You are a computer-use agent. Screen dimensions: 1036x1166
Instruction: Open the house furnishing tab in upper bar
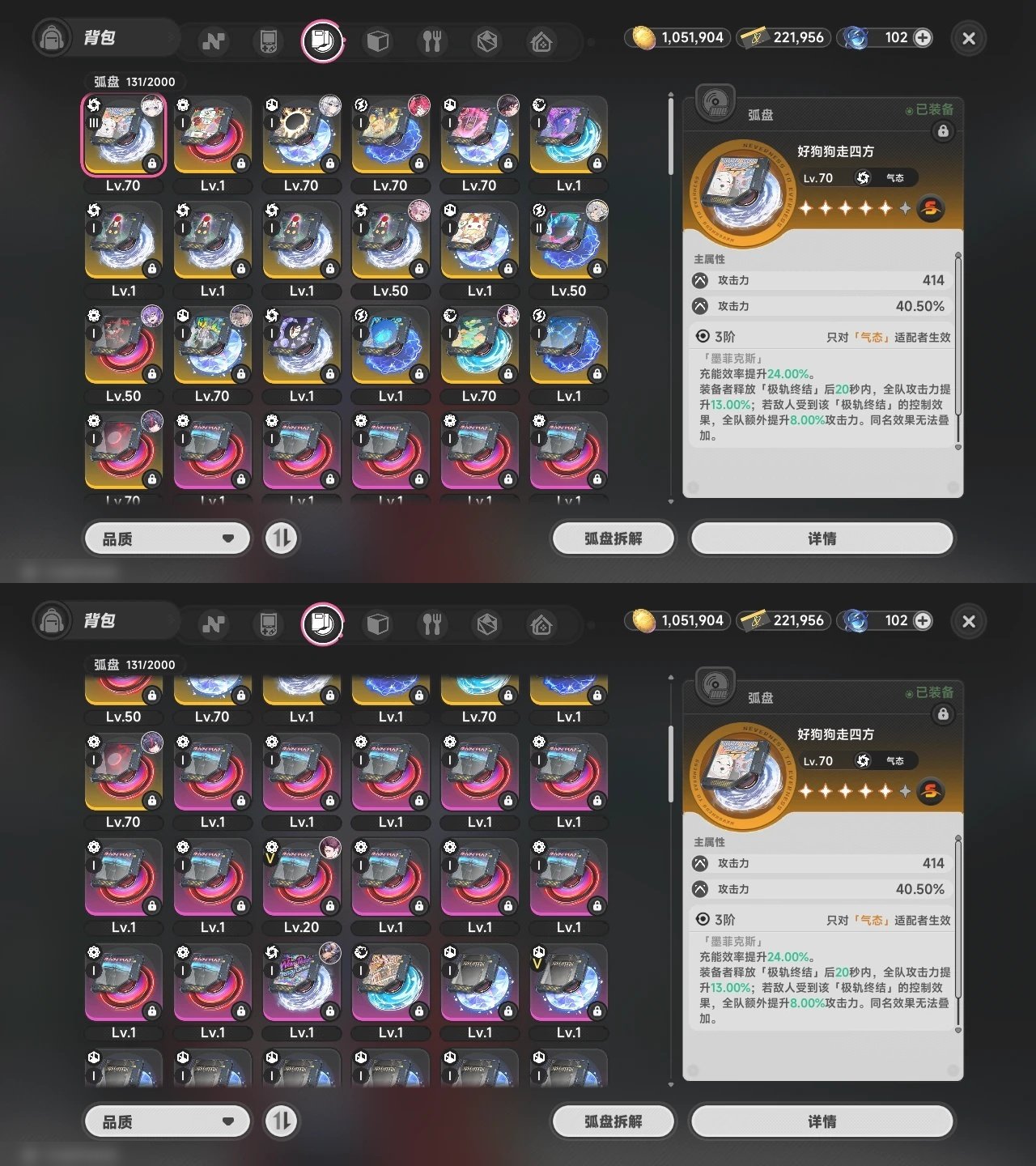coord(541,41)
